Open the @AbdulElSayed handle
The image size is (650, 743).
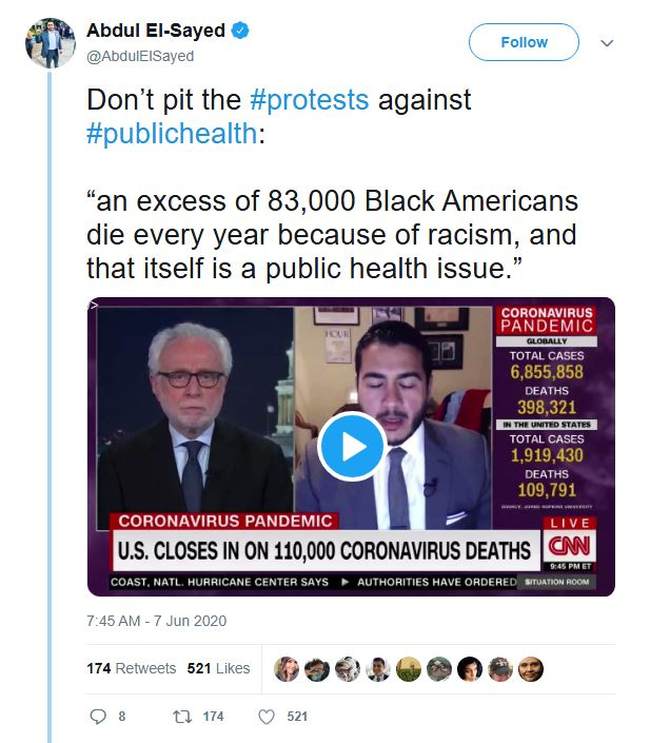click(x=140, y=56)
